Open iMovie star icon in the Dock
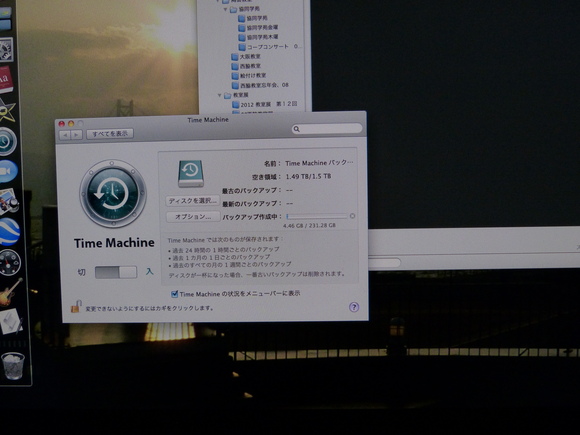This screenshot has width=580, height=435. [7, 110]
